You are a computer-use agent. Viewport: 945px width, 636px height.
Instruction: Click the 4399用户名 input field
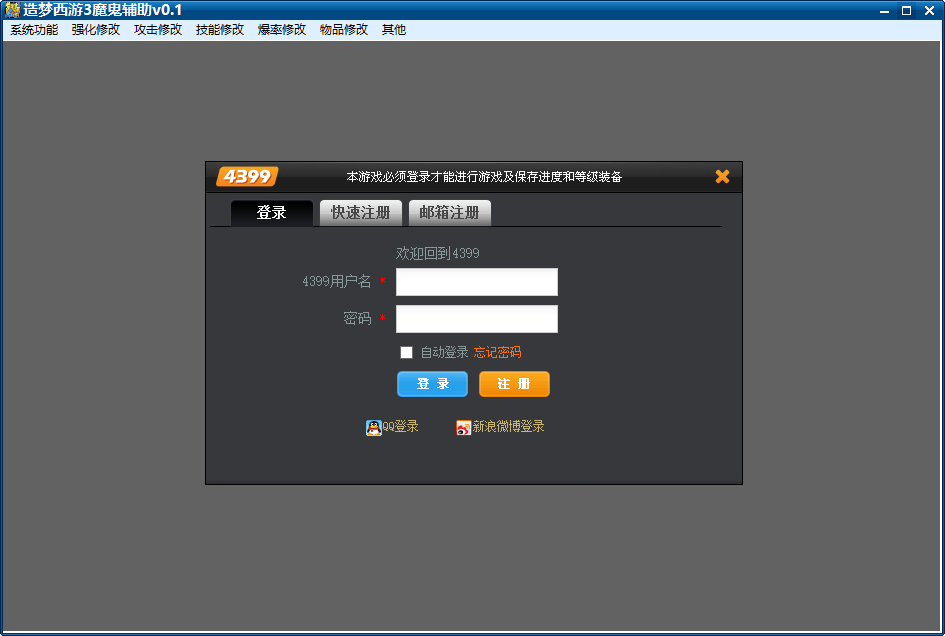click(477, 282)
